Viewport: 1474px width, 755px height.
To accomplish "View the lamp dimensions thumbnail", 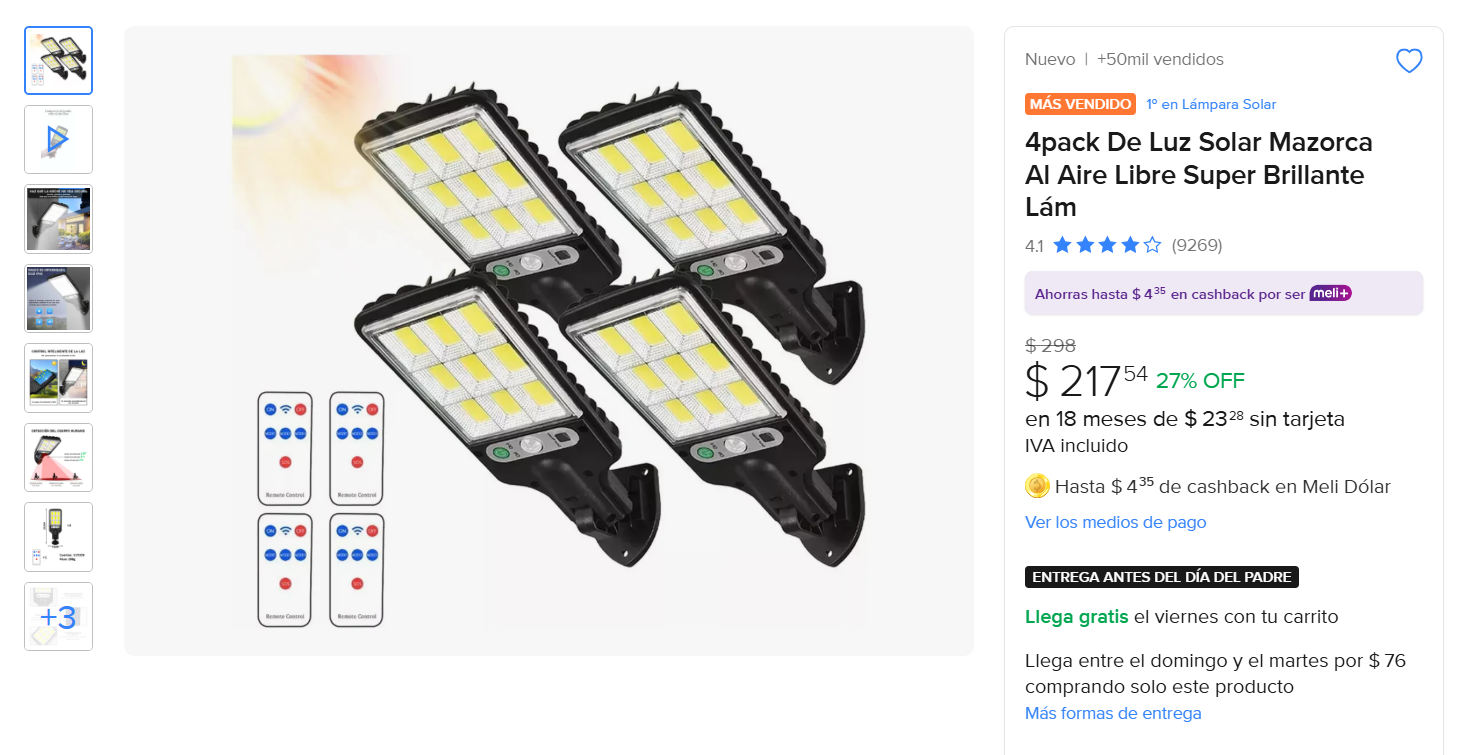I will tap(58, 537).
